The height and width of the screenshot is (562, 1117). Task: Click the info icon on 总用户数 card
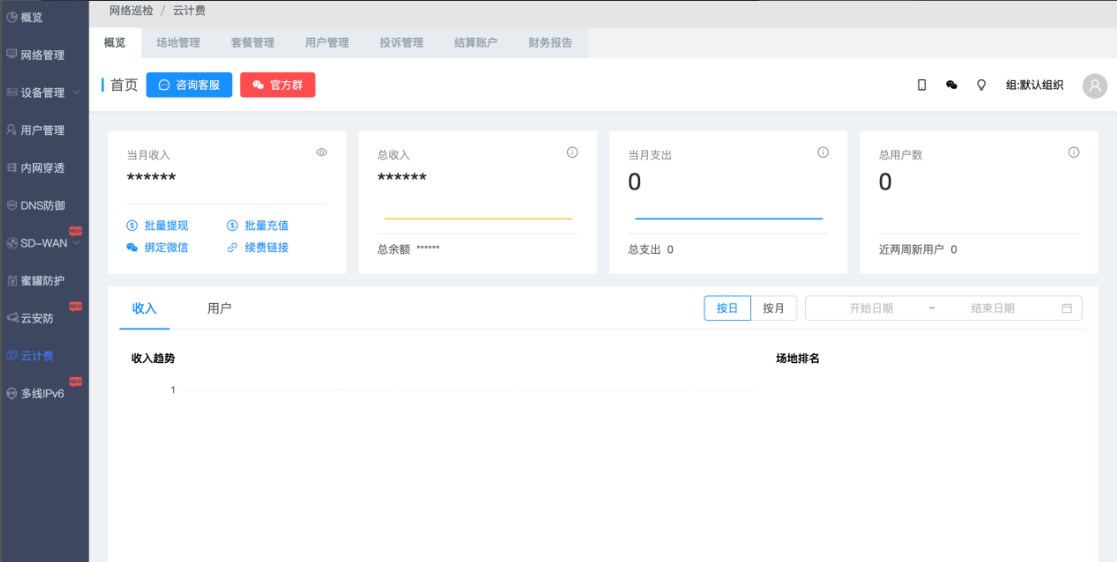[1074, 152]
